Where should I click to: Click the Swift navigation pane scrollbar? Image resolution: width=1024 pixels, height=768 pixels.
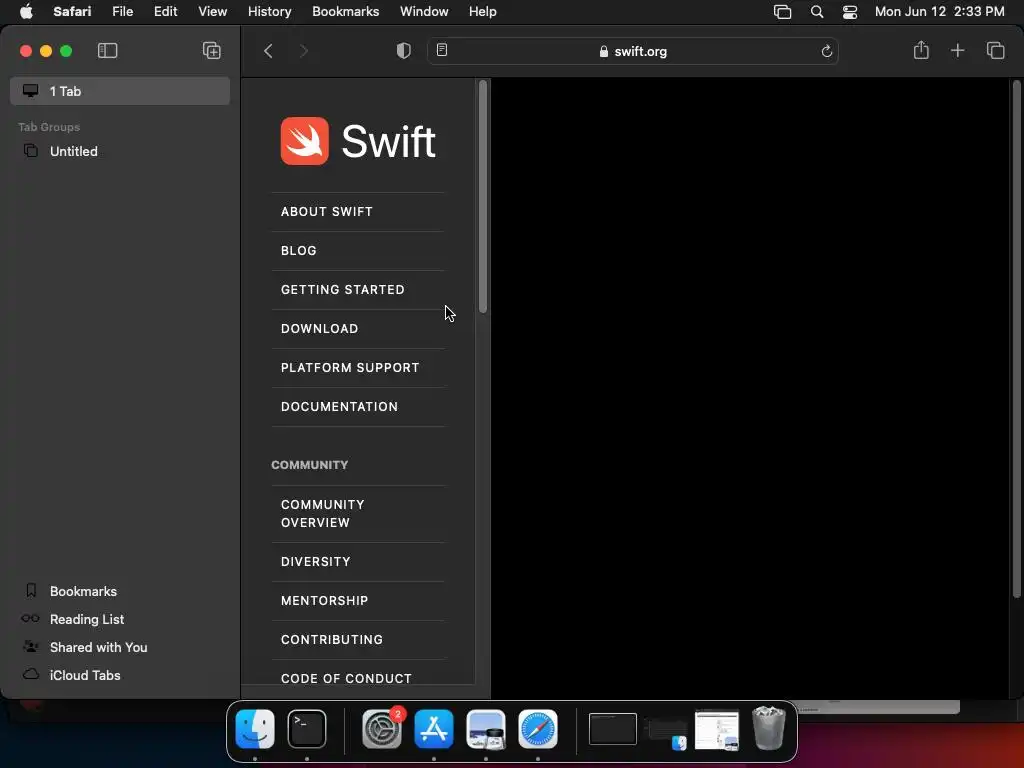point(483,196)
